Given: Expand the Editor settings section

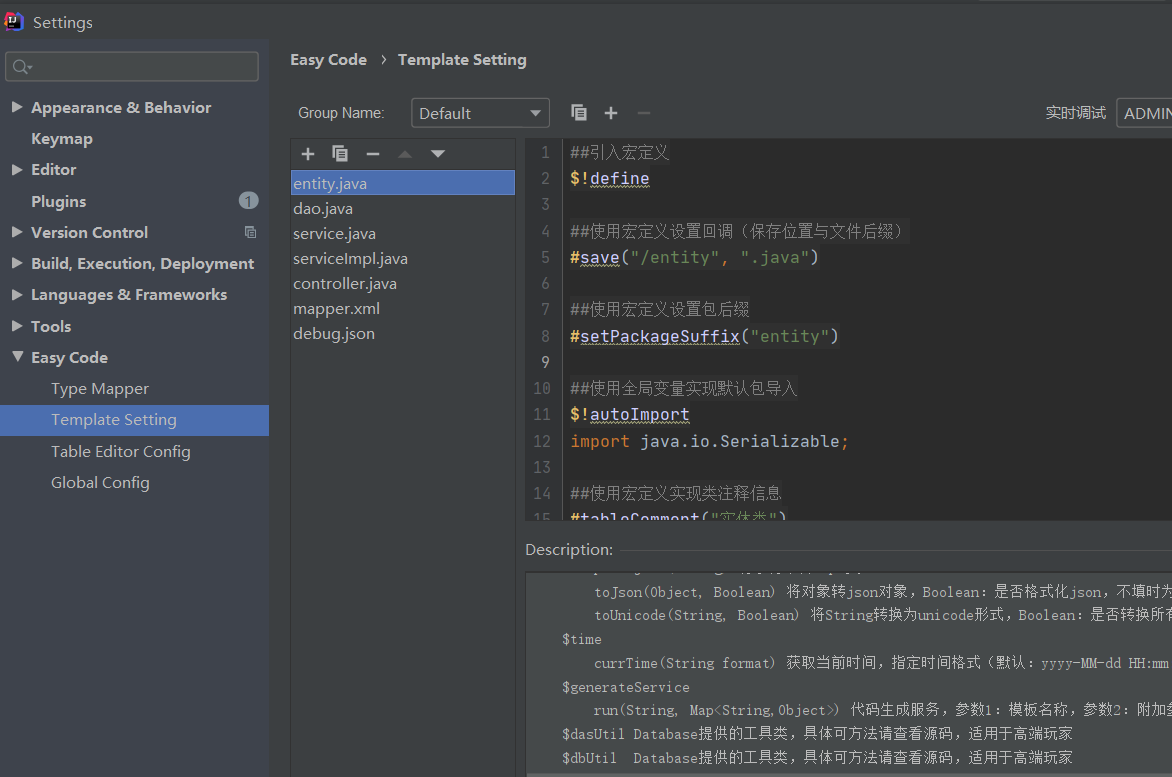Looking at the screenshot, I should point(16,170).
